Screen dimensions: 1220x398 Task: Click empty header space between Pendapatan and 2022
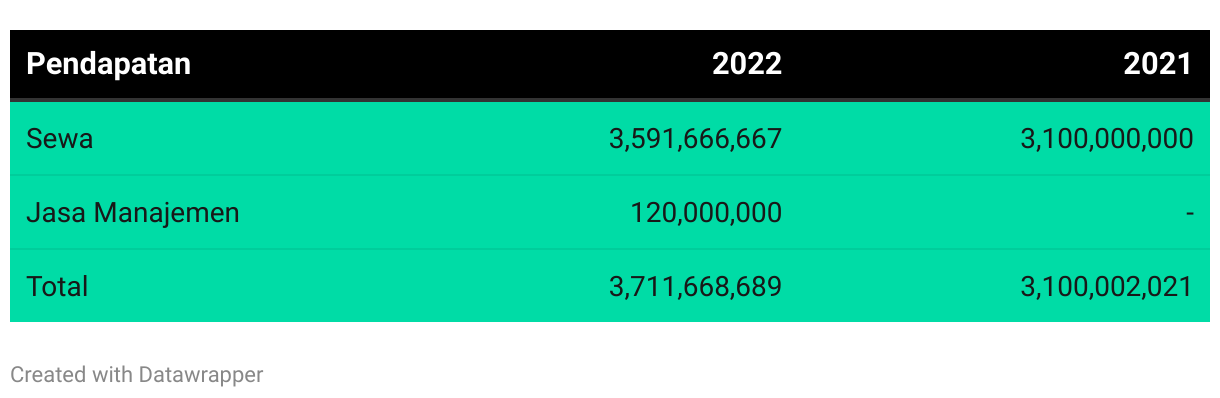click(x=450, y=65)
